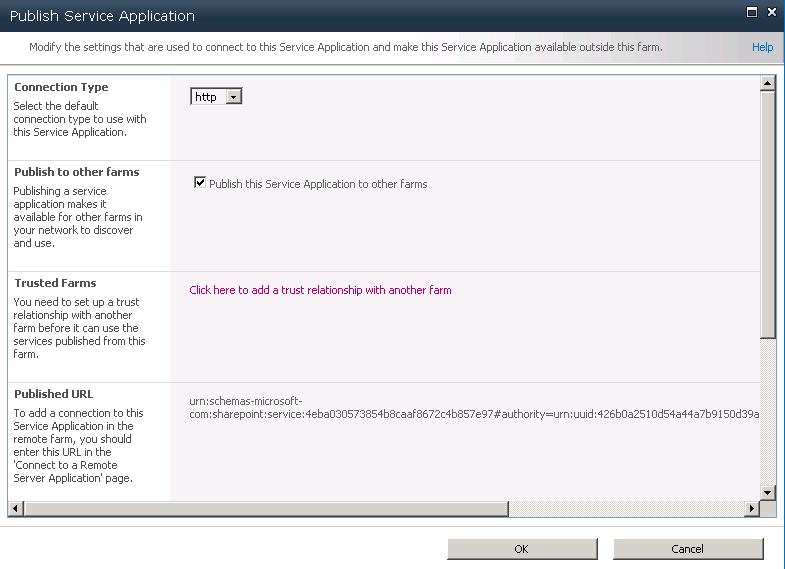785x569 pixels.
Task: Click the add trust relationship link
Action: (320, 290)
